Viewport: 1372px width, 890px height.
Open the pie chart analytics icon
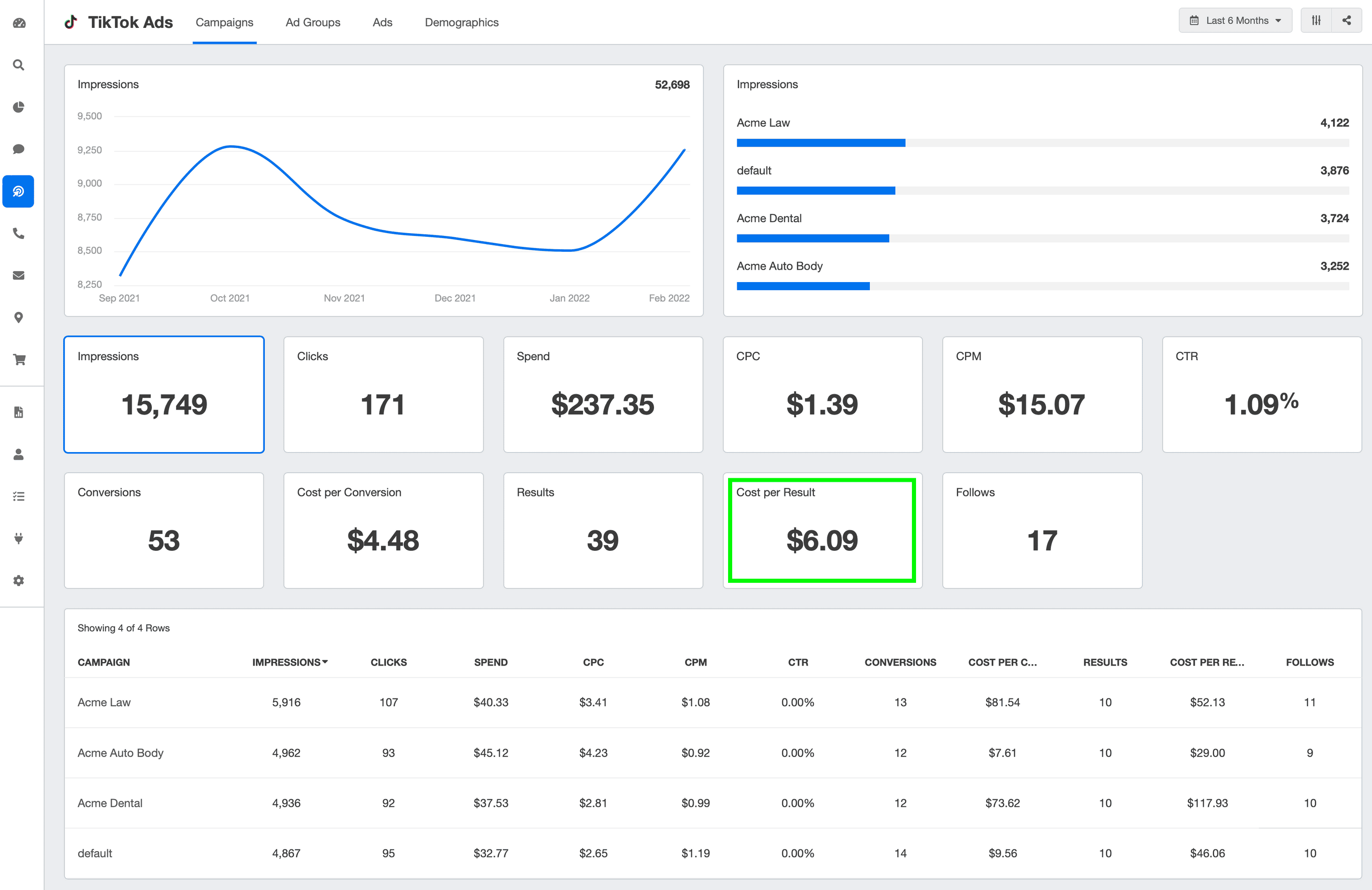pyautogui.click(x=19, y=107)
